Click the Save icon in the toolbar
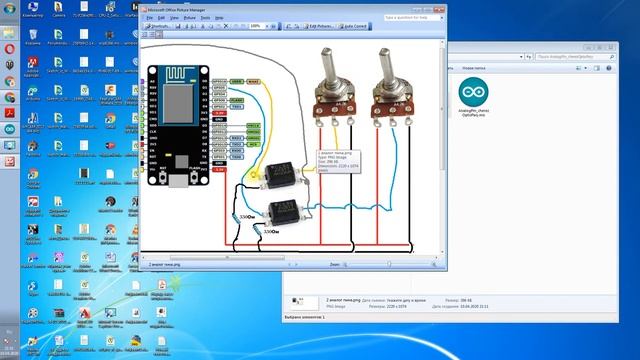The image size is (640, 360). click(x=178, y=26)
